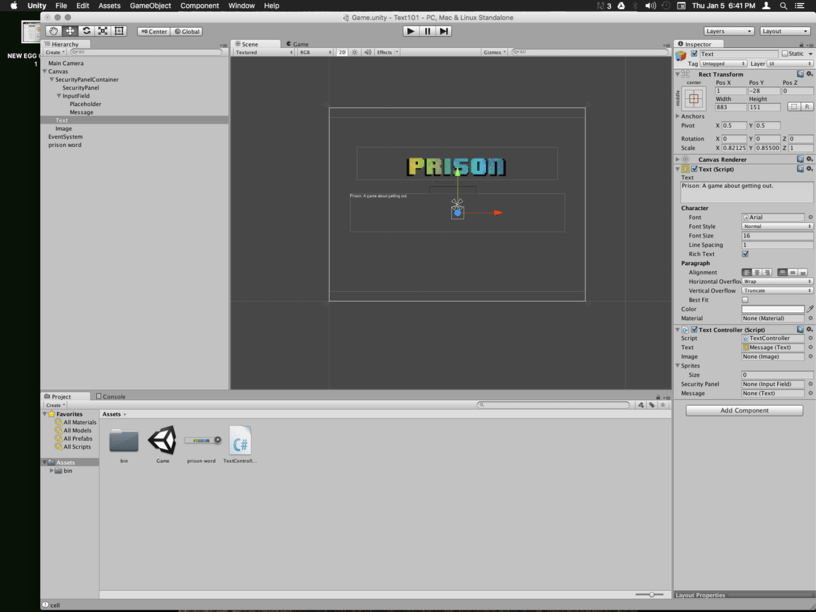
Task: Select the Rotate tool in toolbar
Action: (86, 31)
